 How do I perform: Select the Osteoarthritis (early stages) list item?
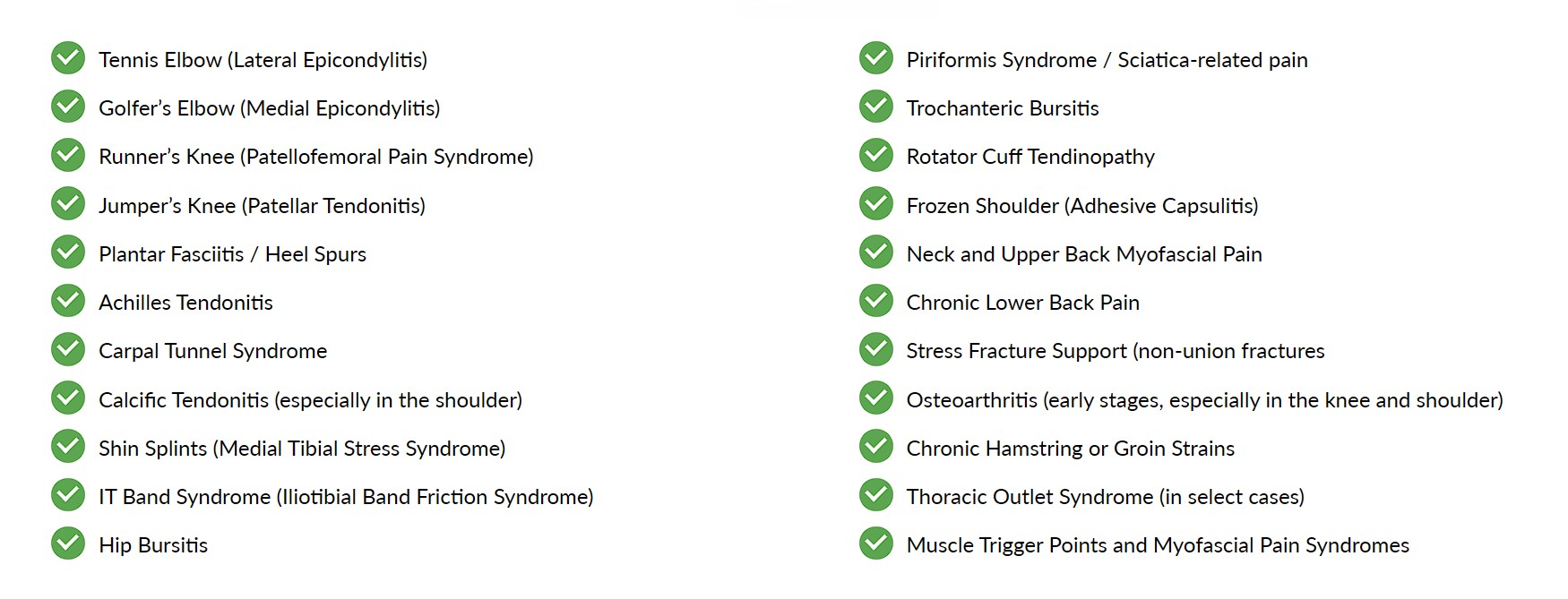(x=1205, y=400)
